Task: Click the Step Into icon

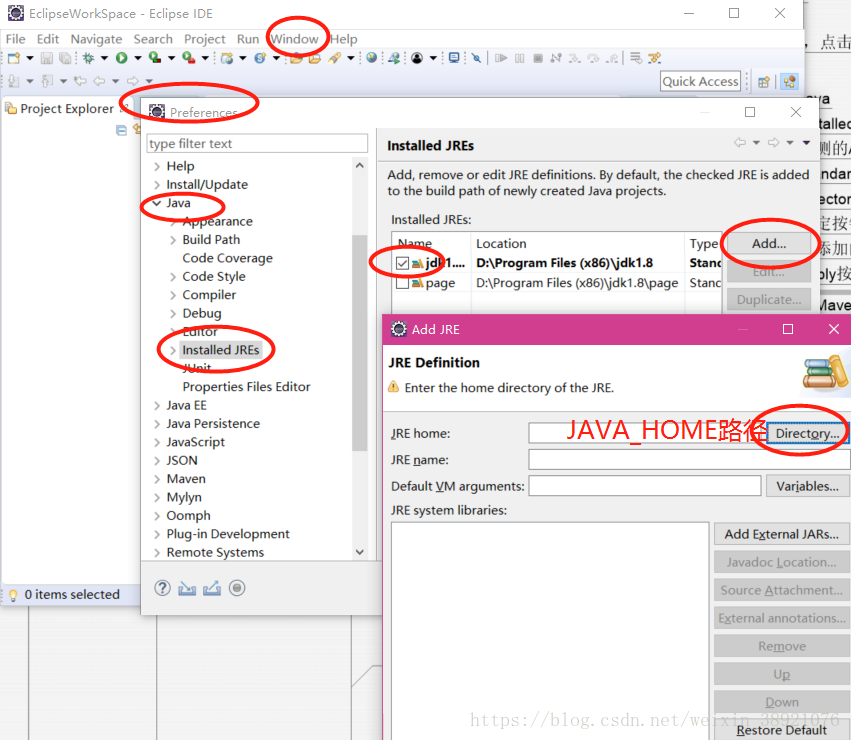Action: point(575,58)
